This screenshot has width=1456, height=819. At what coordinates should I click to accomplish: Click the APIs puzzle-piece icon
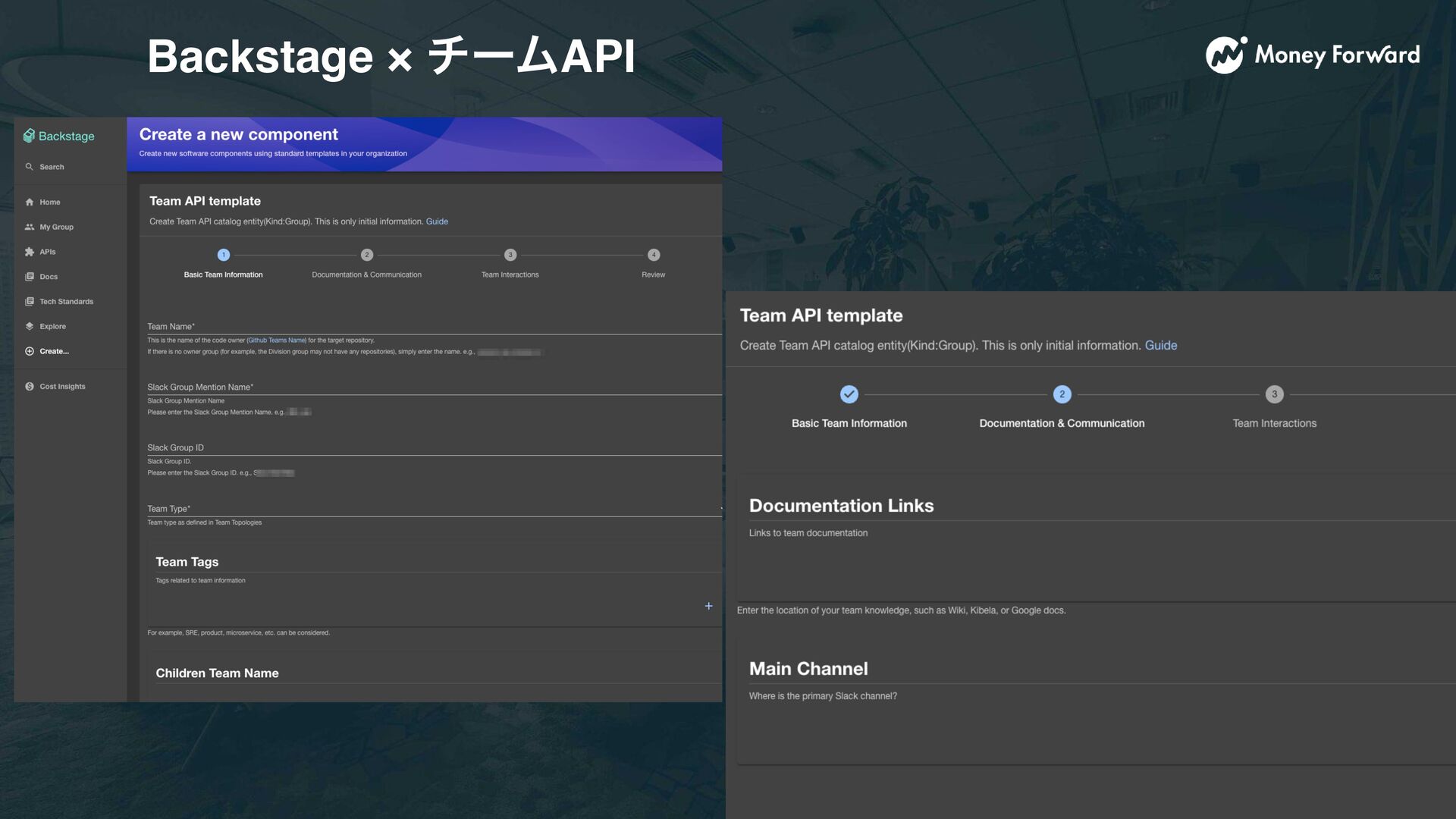[30, 252]
